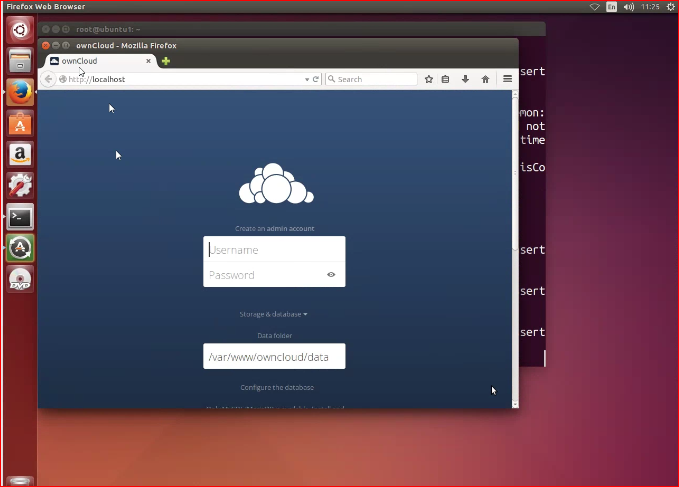Click scrollbar down arrow in Firefox
Viewport: 679px width, 487px height.
tap(515, 404)
